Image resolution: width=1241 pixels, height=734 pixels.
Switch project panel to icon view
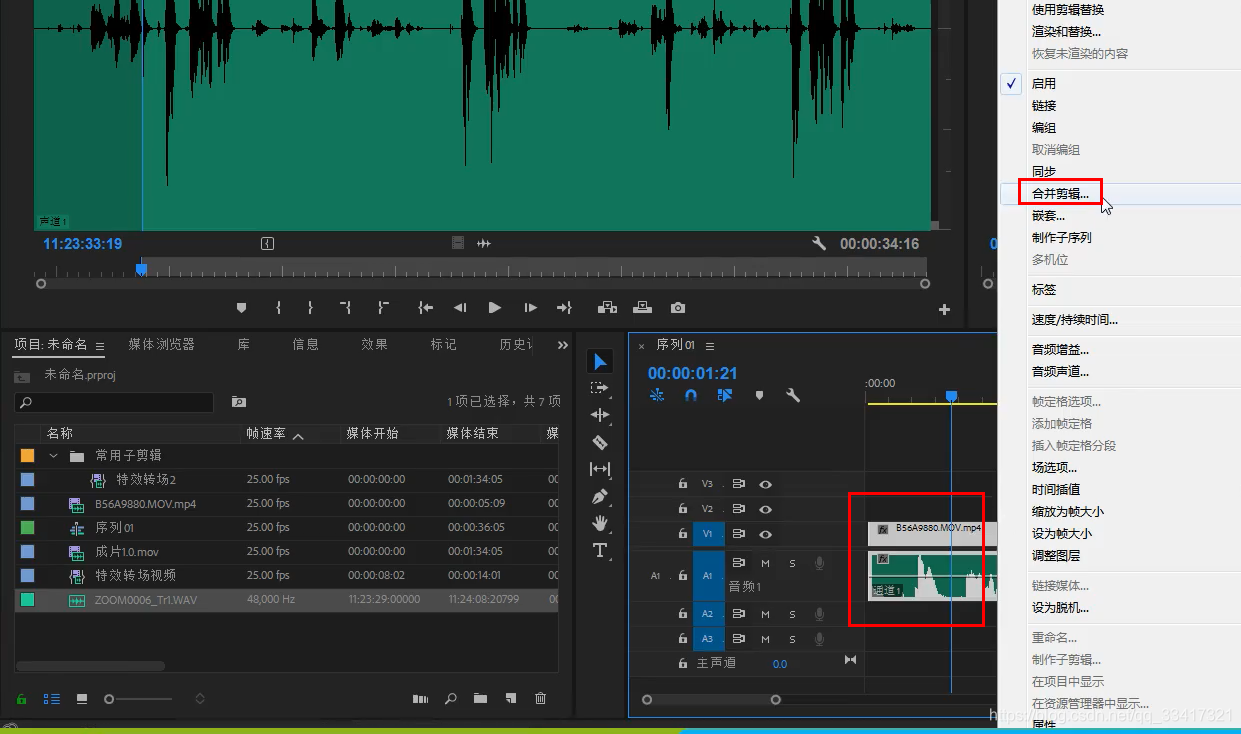point(82,699)
